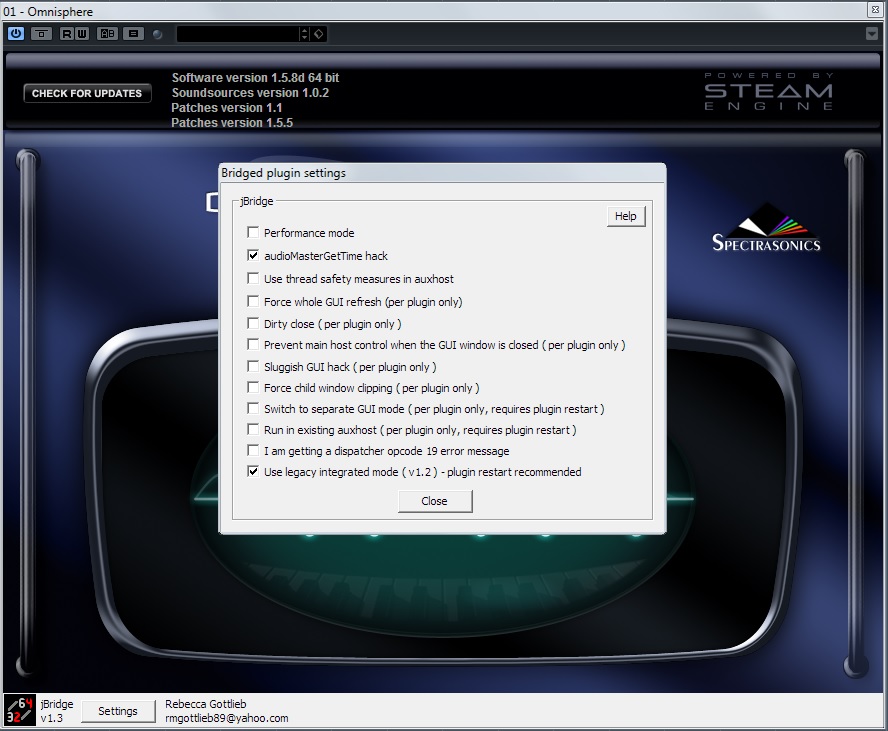Click the preset up/down stepper arrows
This screenshot has height=731, width=888.
305,34
